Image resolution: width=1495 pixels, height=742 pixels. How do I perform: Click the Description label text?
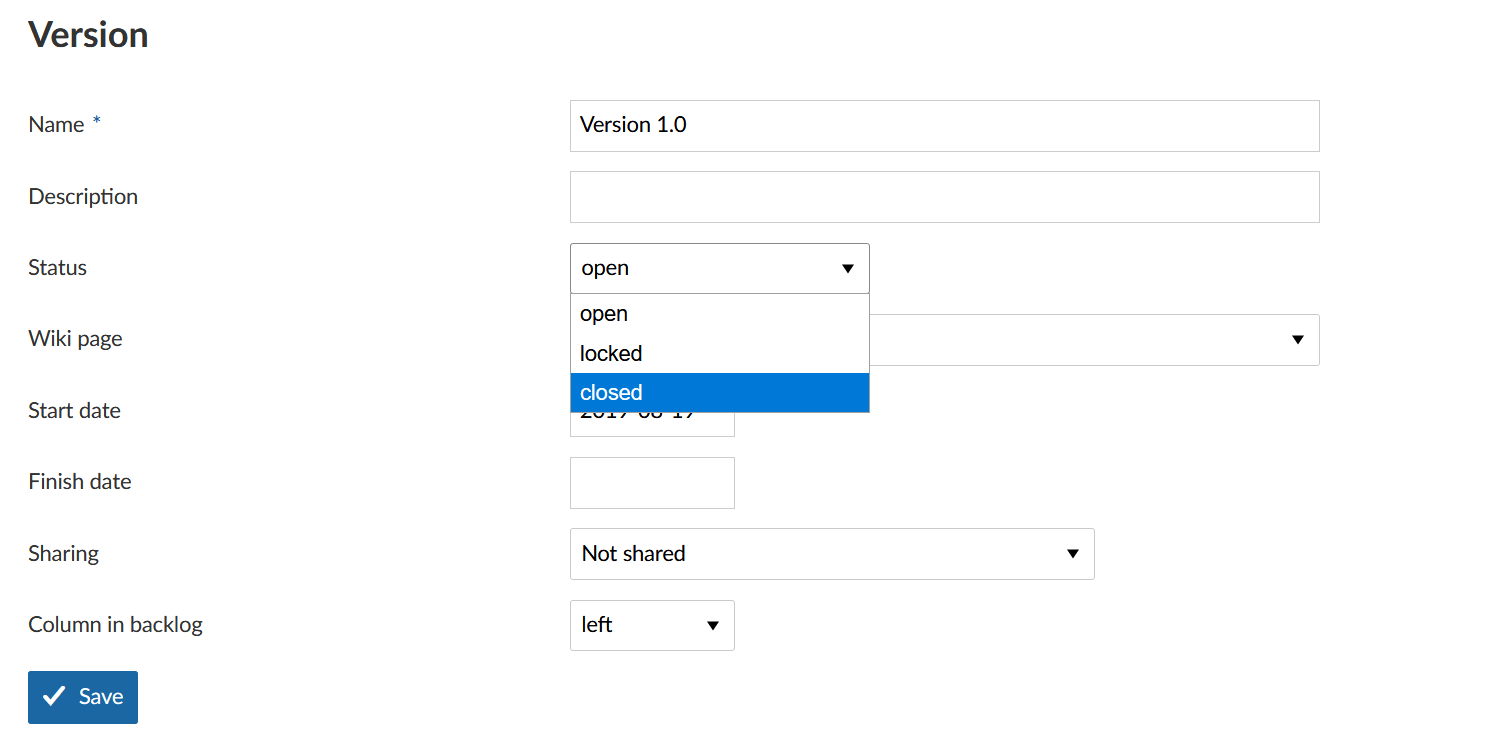pos(83,197)
